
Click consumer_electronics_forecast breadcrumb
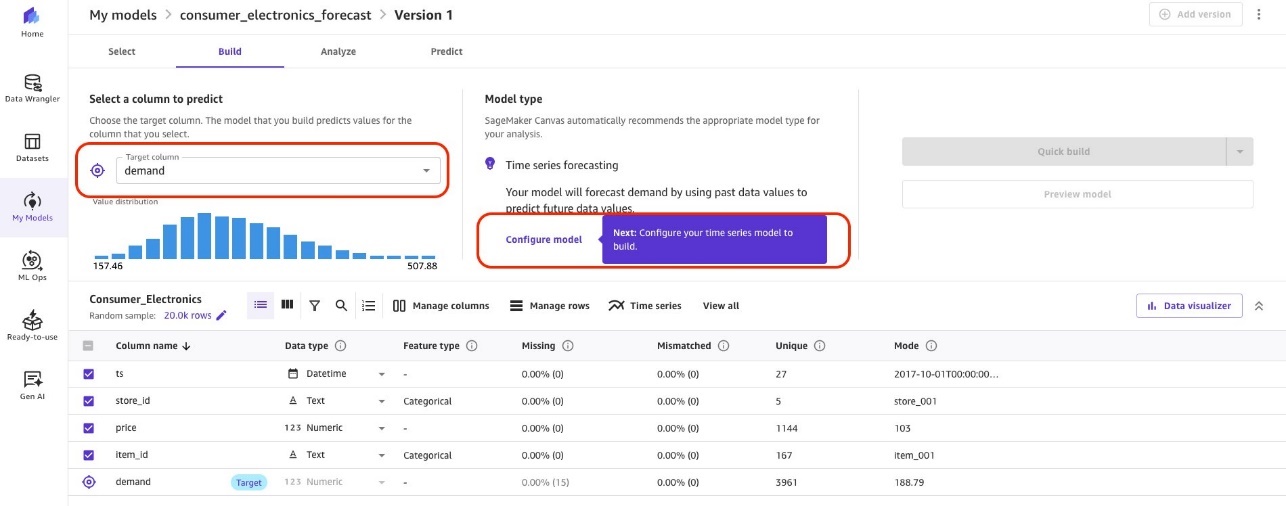(x=275, y=15)
